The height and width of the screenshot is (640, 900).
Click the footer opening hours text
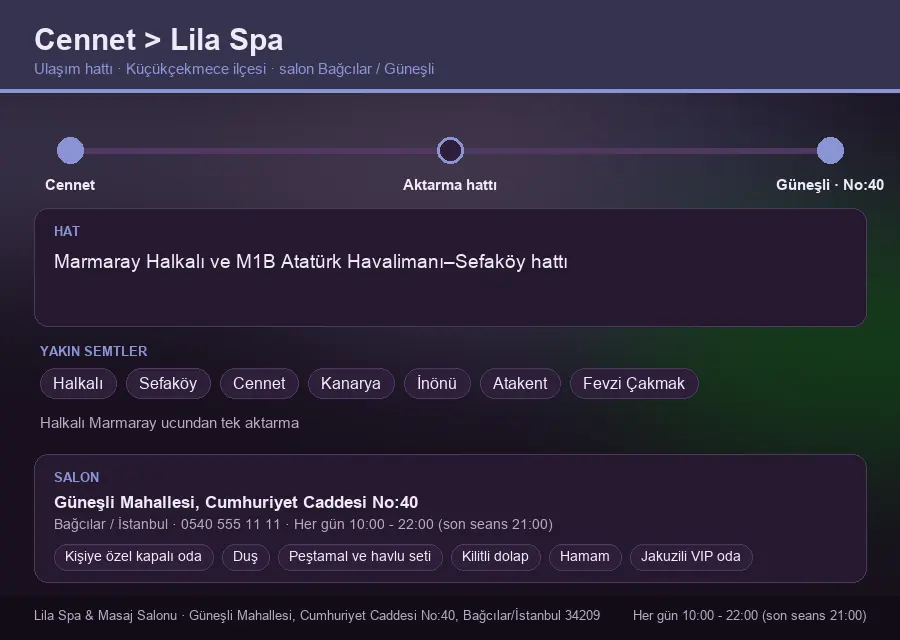coord(749,615)
